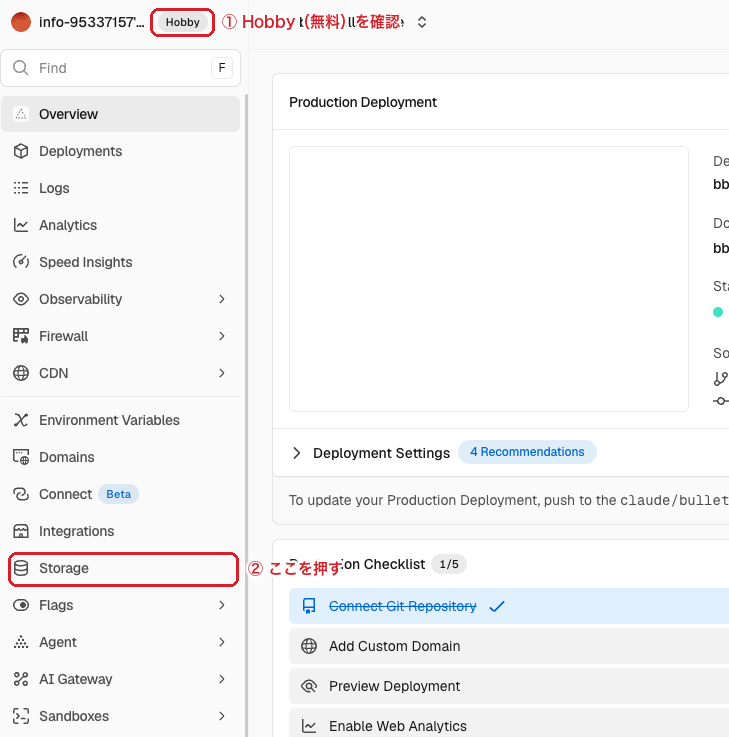
Task: Click the Agent dotted triangle icon
Action: click(x=21, y=642)
